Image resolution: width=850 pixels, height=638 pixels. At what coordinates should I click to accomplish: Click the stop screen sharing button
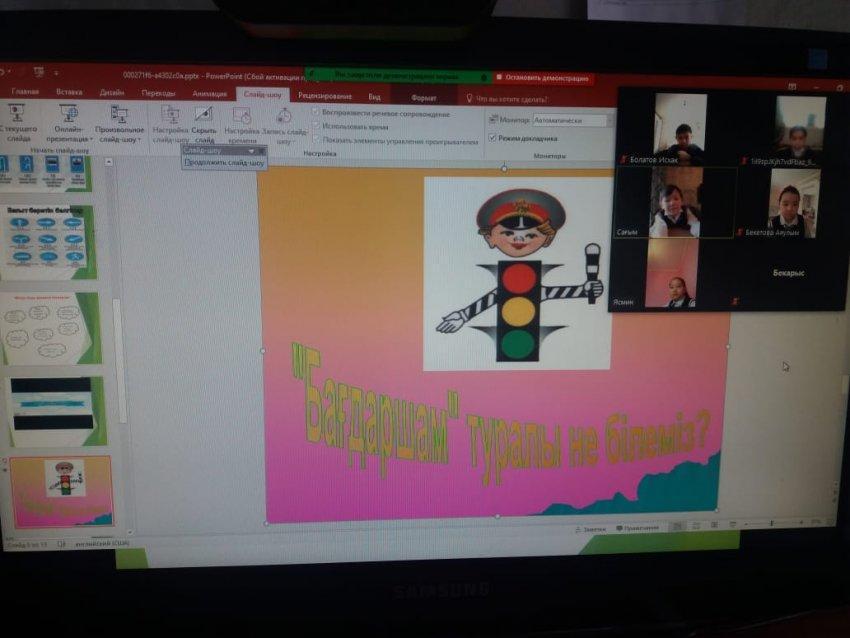pyautogui.click(x=543, y=78)
